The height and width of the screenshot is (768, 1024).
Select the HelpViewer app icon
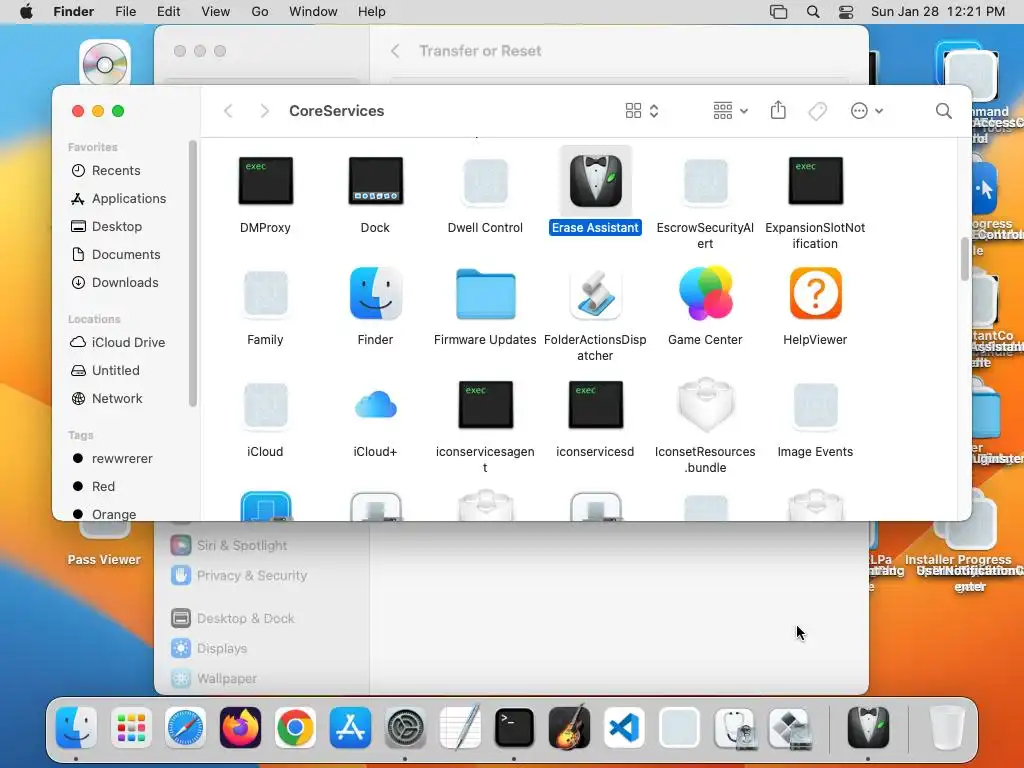[x=816, y=293]
